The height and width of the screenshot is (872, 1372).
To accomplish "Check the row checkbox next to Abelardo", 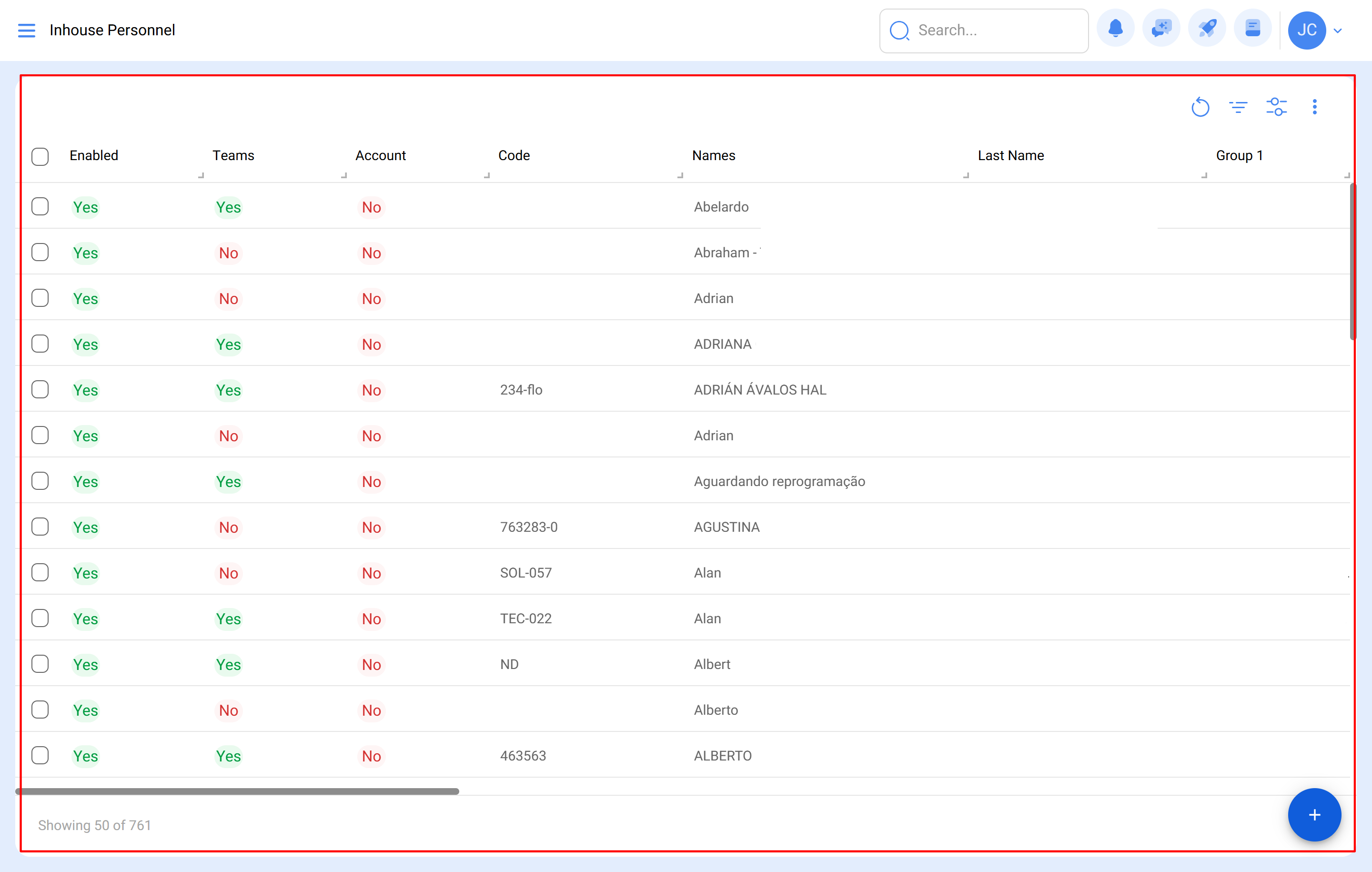I will (x=40, y=206).
